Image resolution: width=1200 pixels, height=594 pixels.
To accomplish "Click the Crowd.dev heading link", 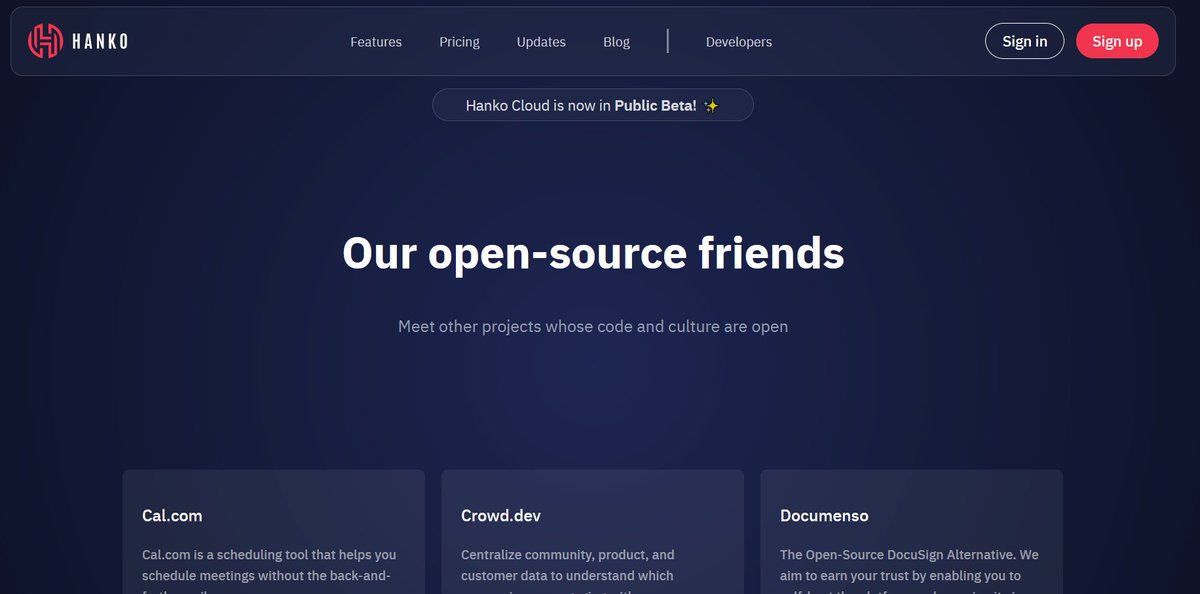I will pos(500,516).
